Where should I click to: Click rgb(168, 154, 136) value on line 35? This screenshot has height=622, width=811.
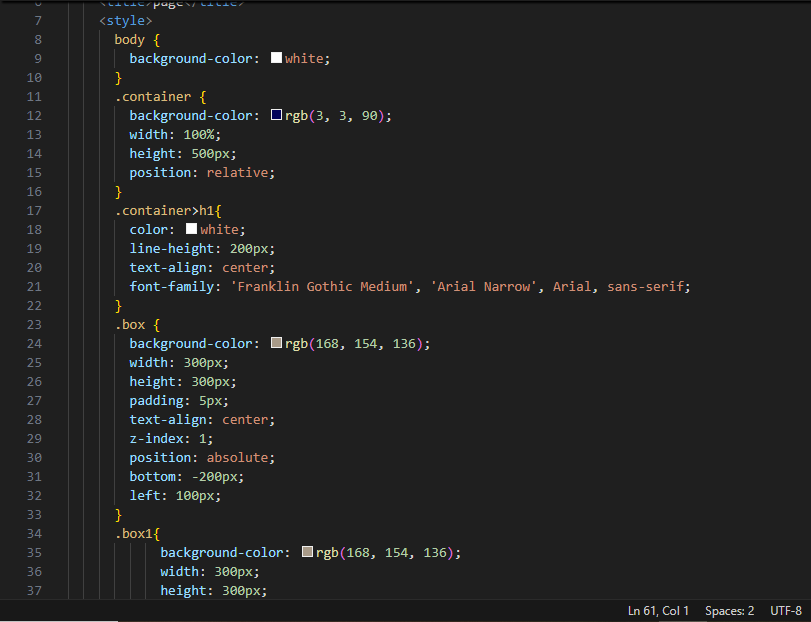[x=385, y=552]
